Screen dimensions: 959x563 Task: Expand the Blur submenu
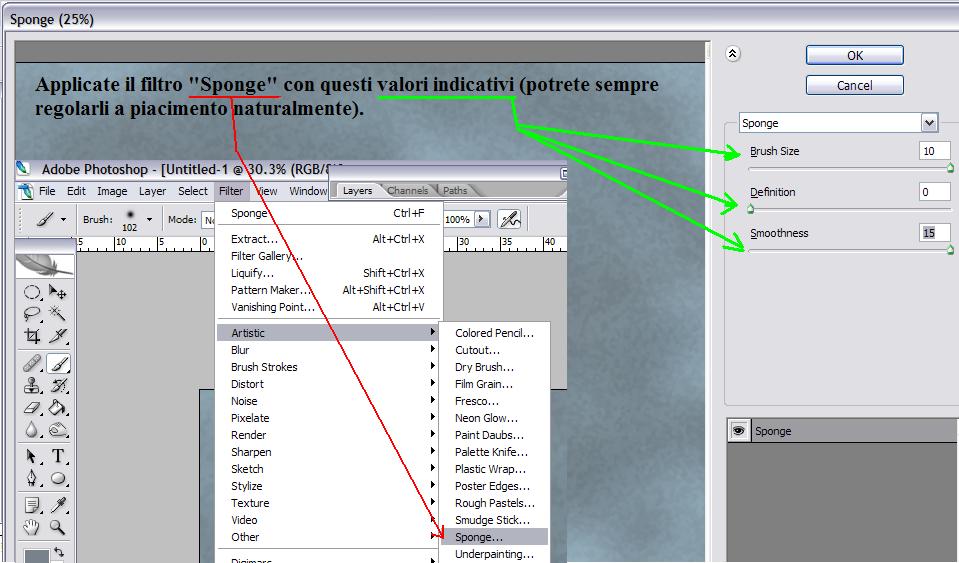(x=327, y=350)
